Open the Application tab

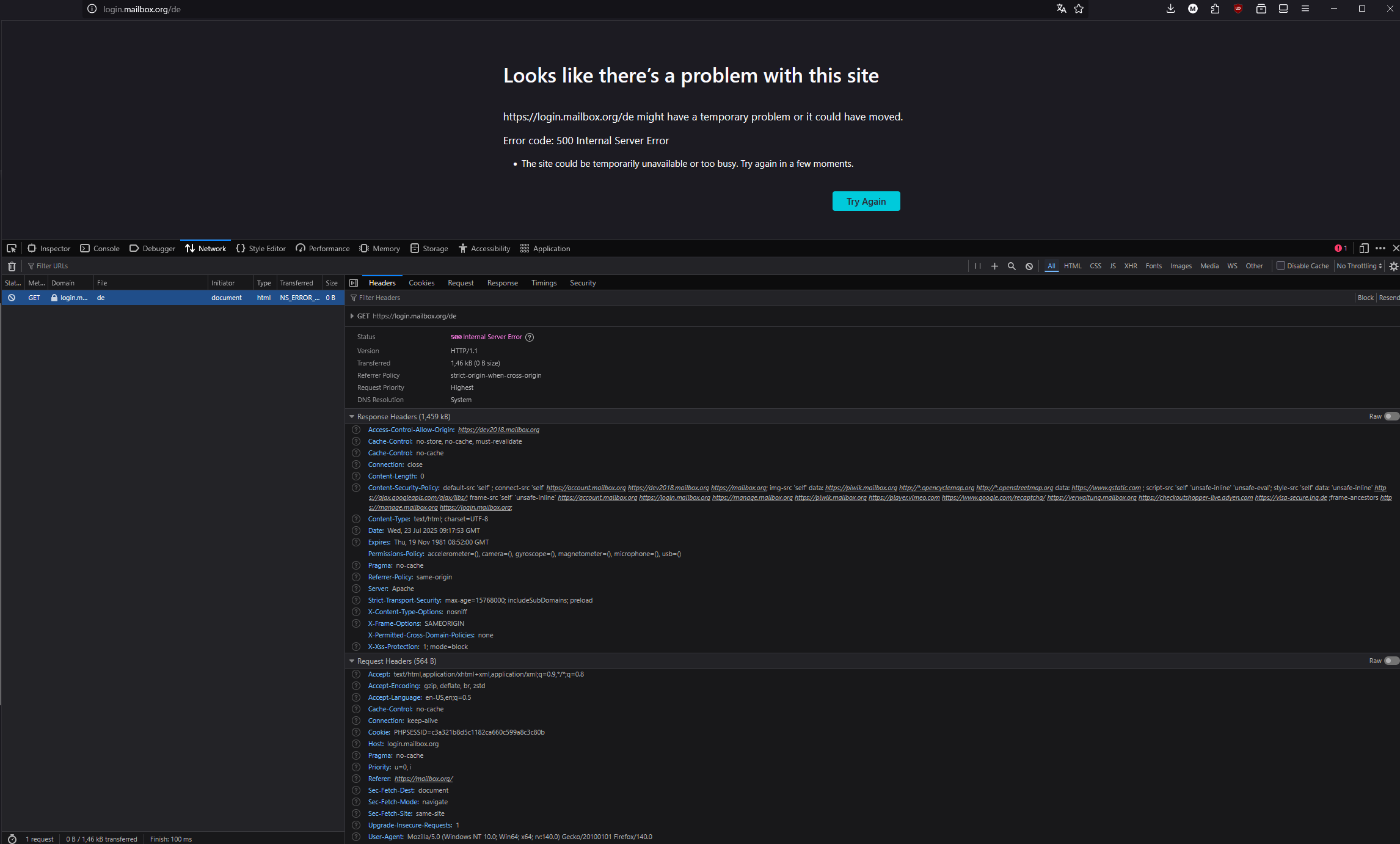545,248
